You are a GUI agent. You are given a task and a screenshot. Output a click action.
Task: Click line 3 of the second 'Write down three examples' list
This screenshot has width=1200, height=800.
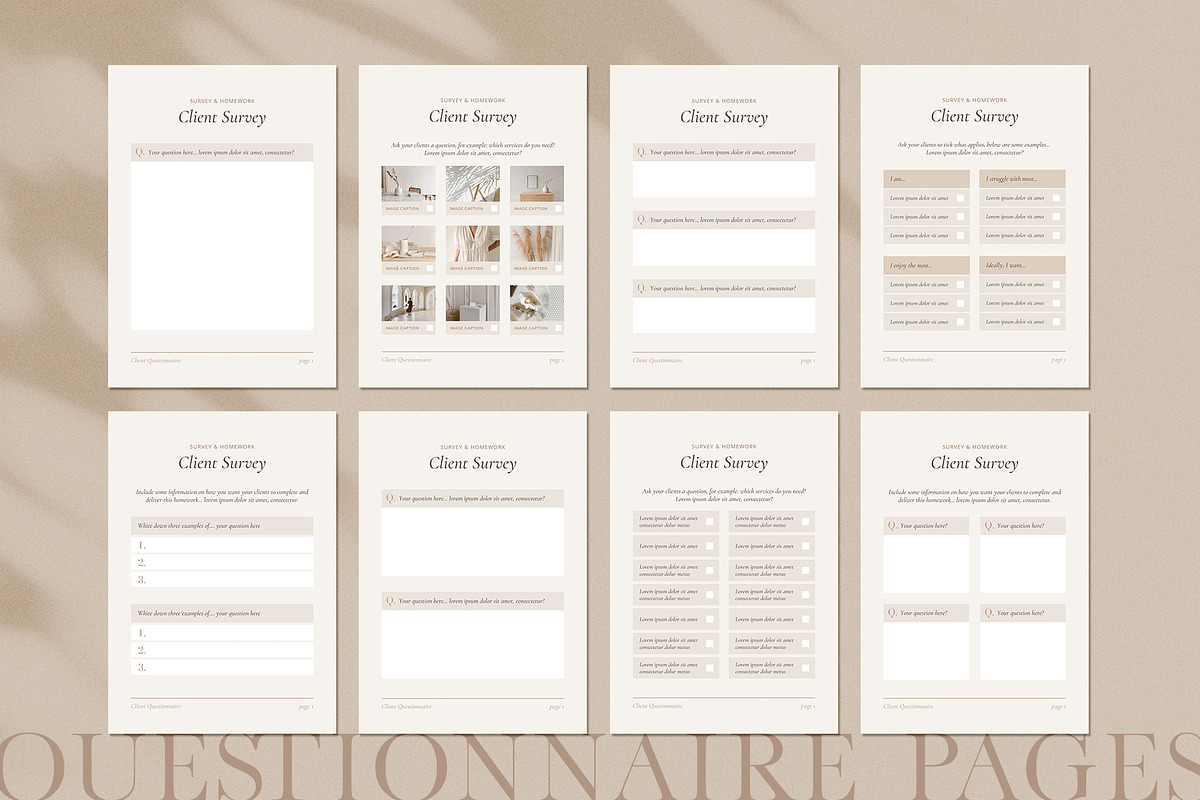pyautogui.click(x=222, y=667)
